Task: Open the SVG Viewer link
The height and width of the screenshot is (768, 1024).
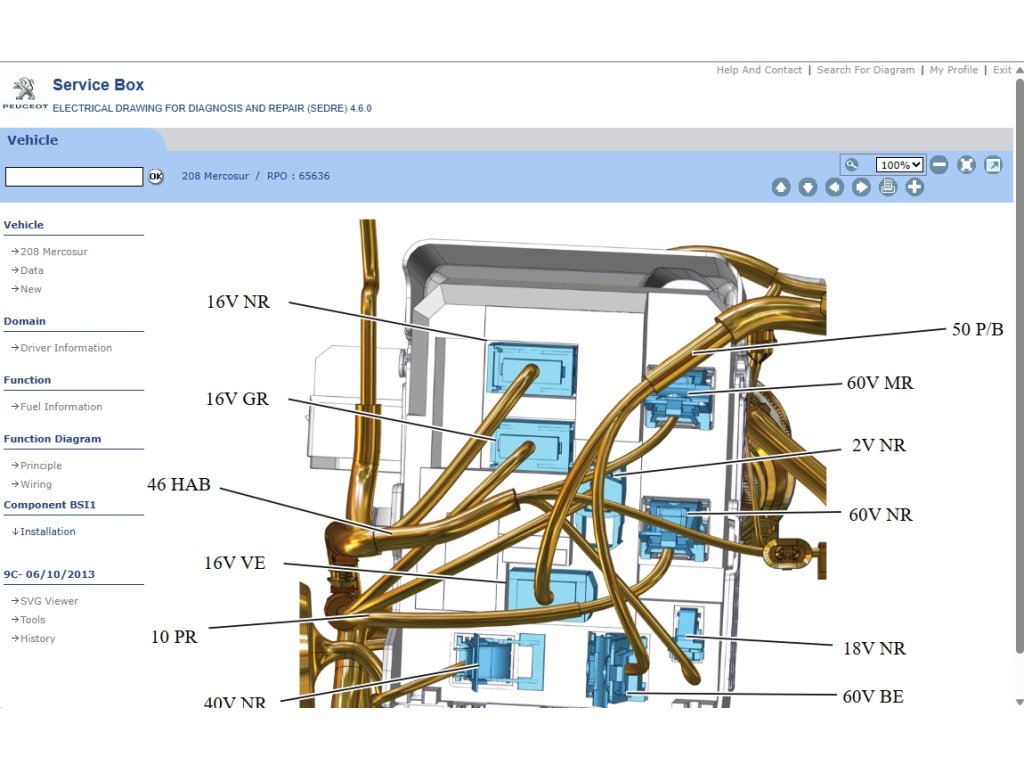Action: tap(49, 601)
